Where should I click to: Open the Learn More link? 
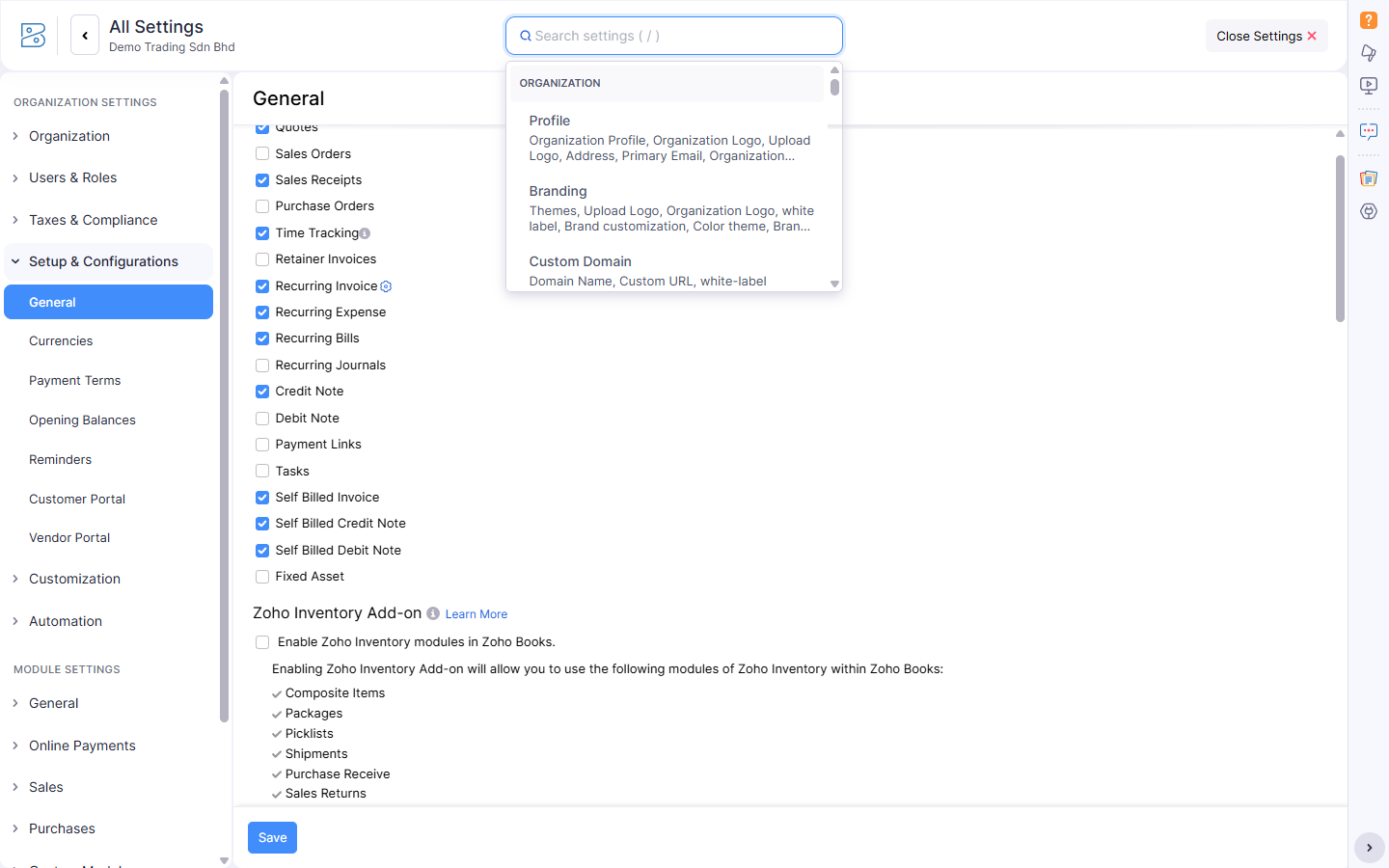pyautogui.click(x=476, y=614)
